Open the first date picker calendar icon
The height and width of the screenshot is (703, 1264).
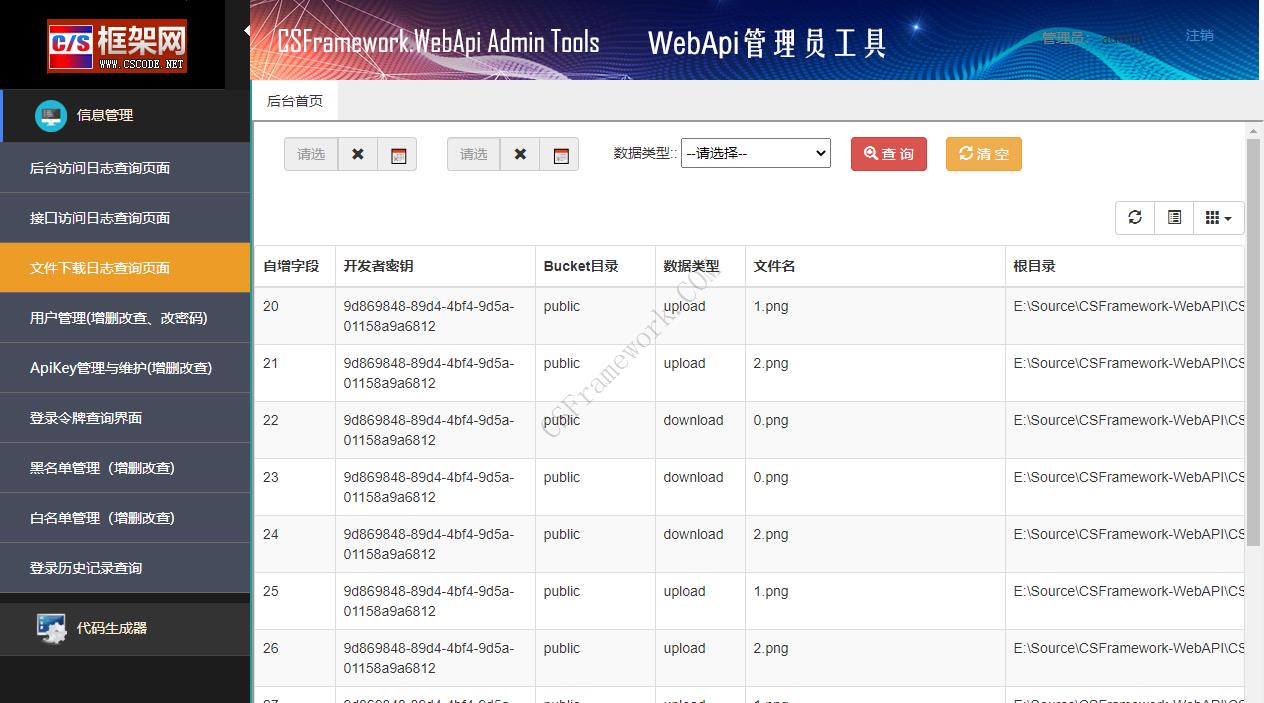398,154
